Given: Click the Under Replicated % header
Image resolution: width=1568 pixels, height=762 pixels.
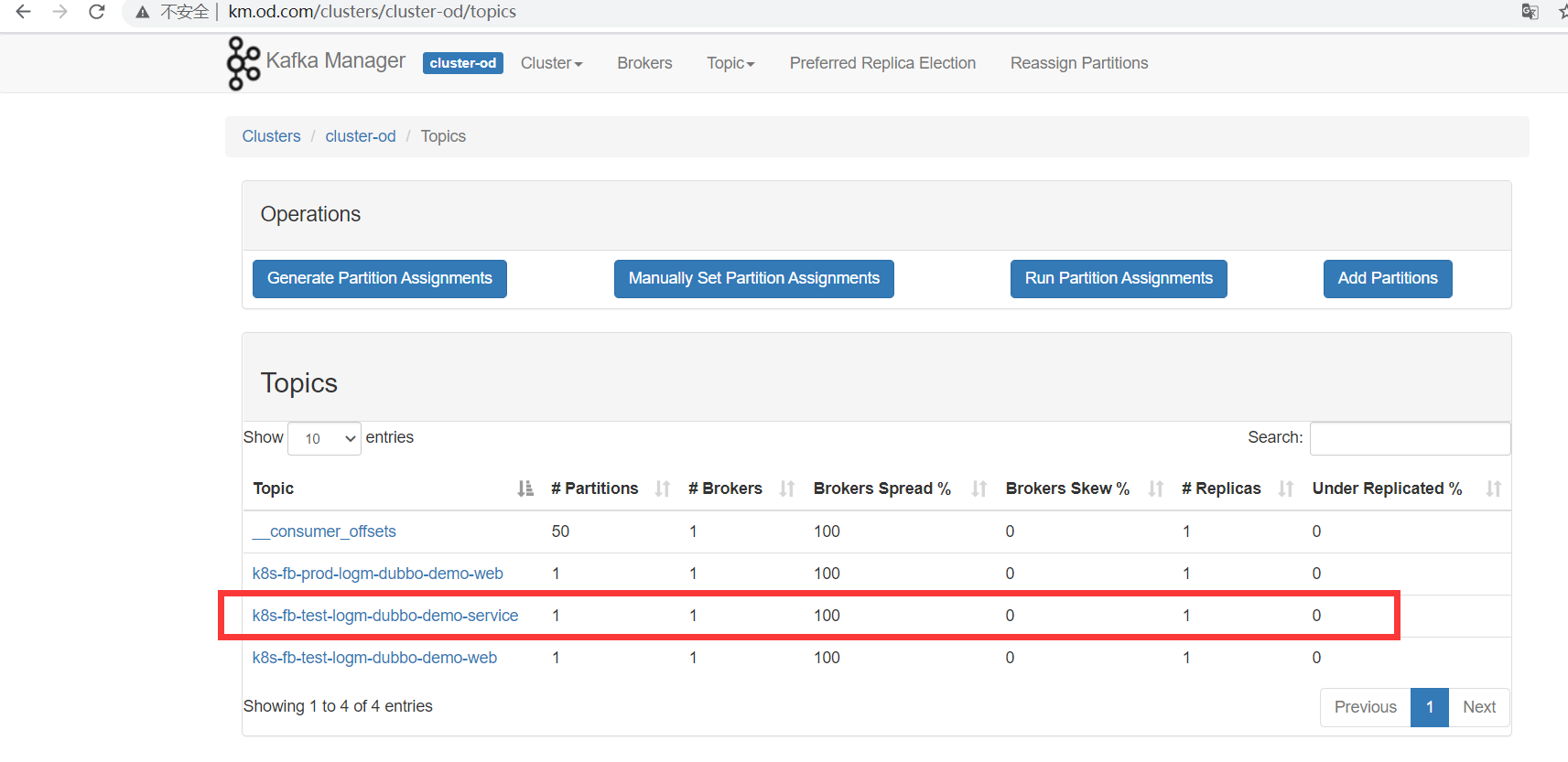Looking at the screenshot, I should tap(1387, 488).
